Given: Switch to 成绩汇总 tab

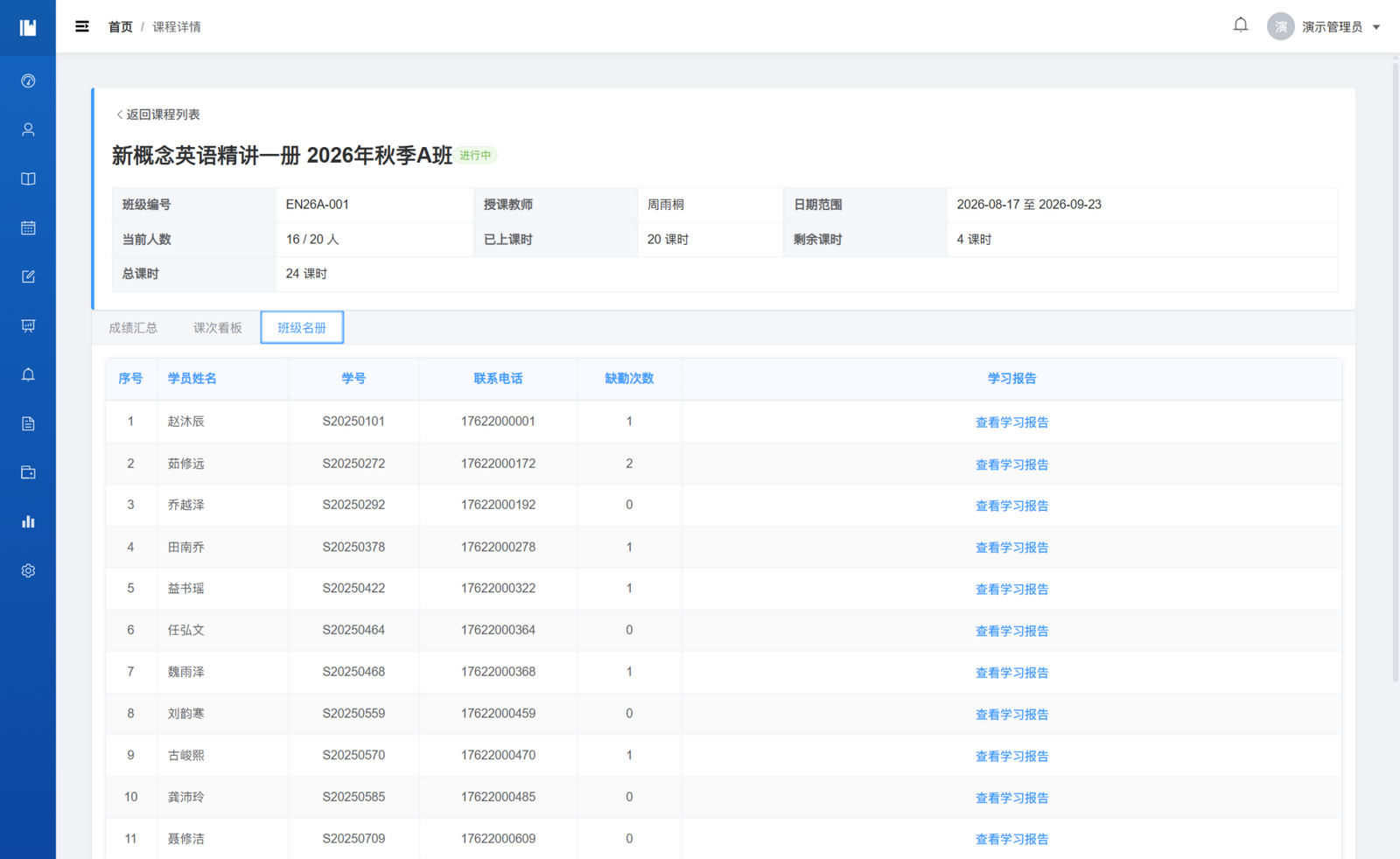Looking at the screenshot, I should point(133,328).
